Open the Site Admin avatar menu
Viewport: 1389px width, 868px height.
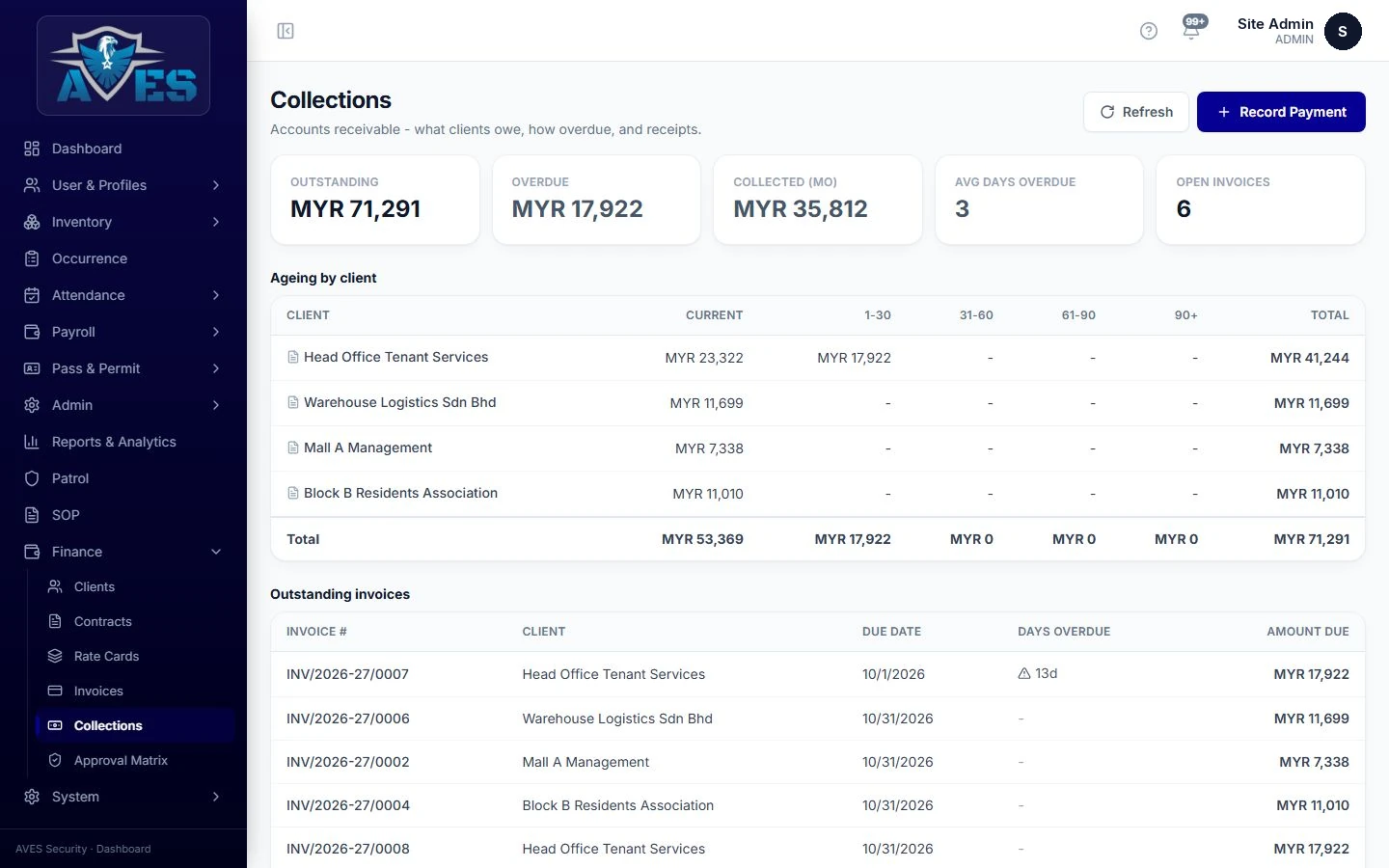coord(1343,31)
